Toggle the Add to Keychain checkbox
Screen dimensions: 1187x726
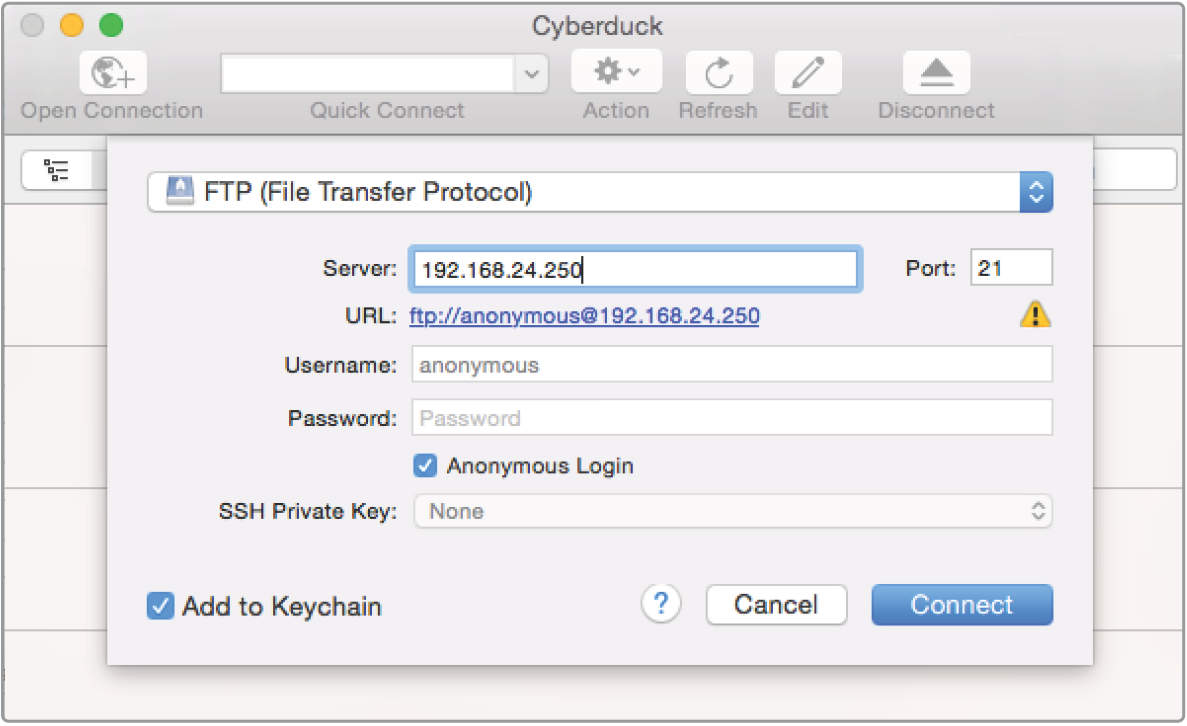pyautogui.click(x=160, y=606)
